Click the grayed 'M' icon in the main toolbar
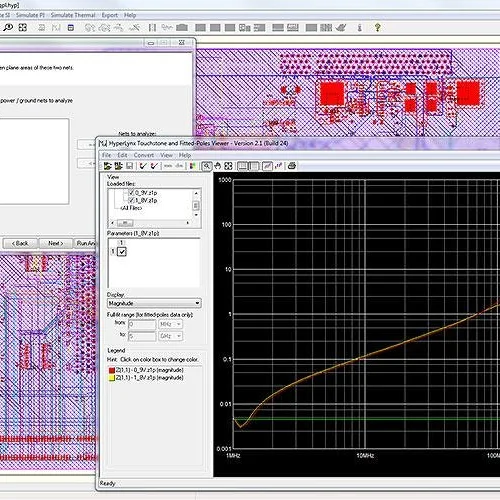Viewport: 500px width, 500px height. click(x=56, y=28)
